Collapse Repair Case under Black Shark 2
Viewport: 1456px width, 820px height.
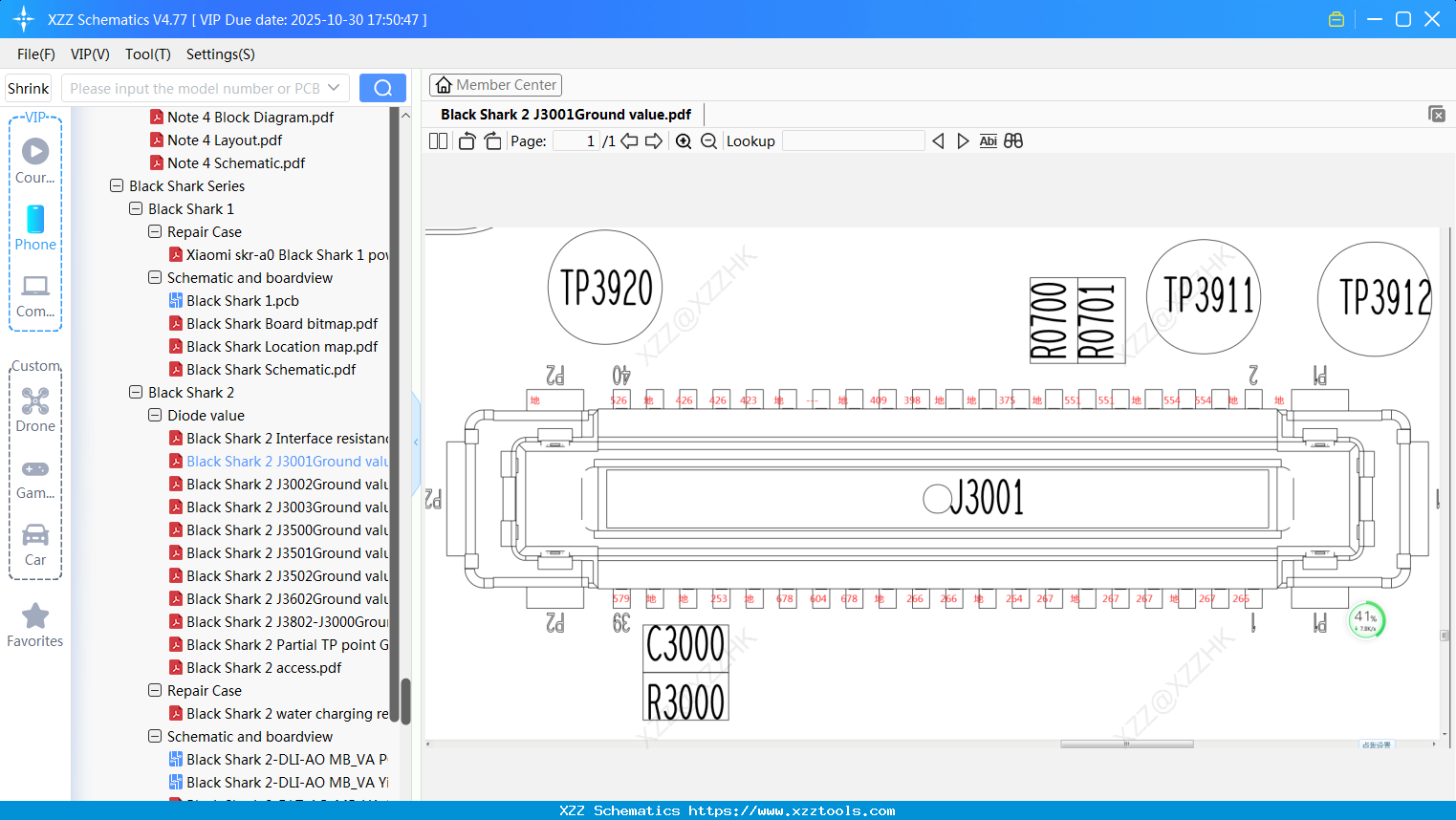click(x=155, y=691)
